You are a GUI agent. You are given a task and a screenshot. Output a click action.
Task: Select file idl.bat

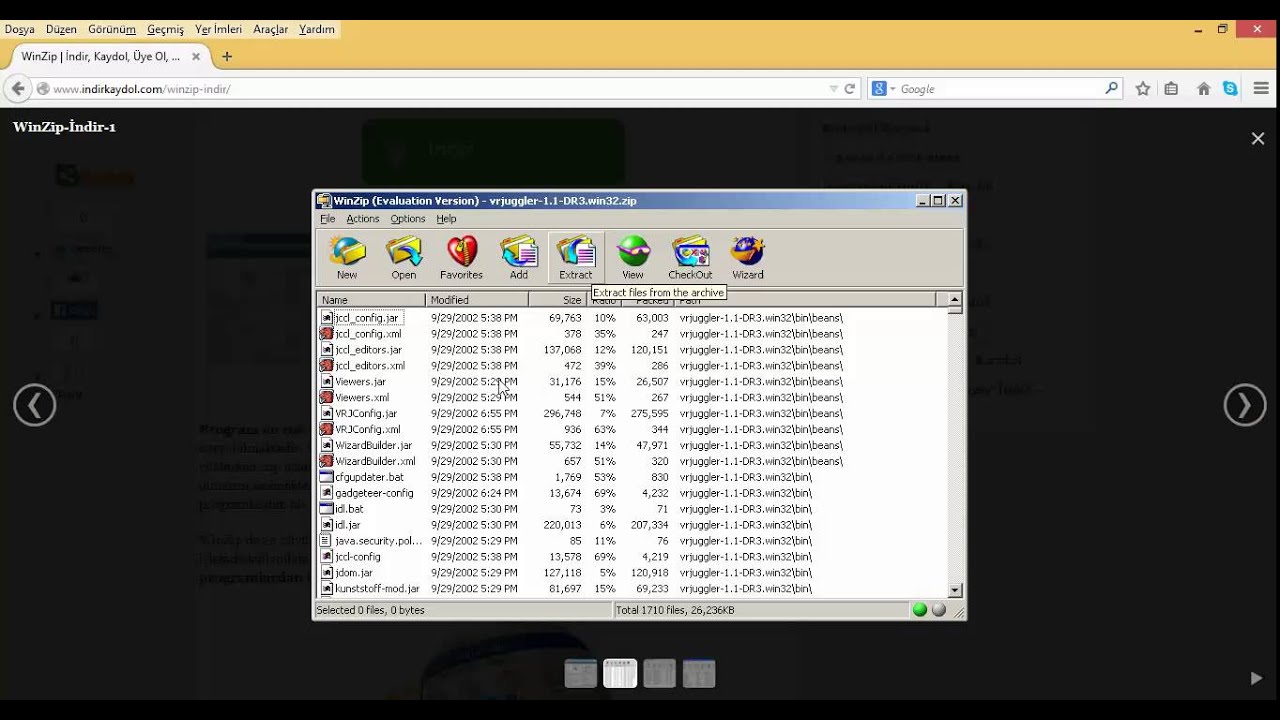[341, 509]
